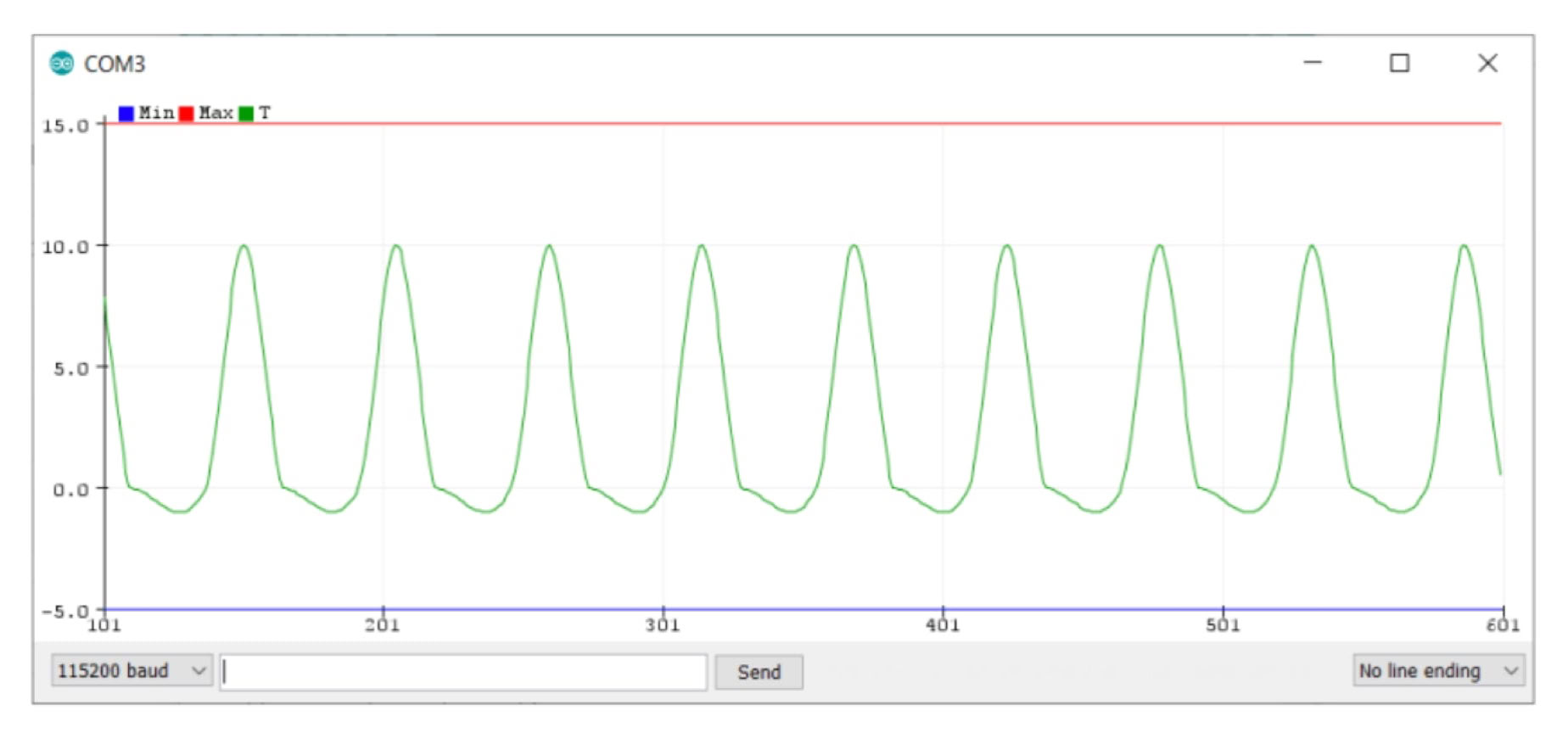Close the COM3 serial plotter window
The height and width of the screenshot is (733, 1568).
1487,63
